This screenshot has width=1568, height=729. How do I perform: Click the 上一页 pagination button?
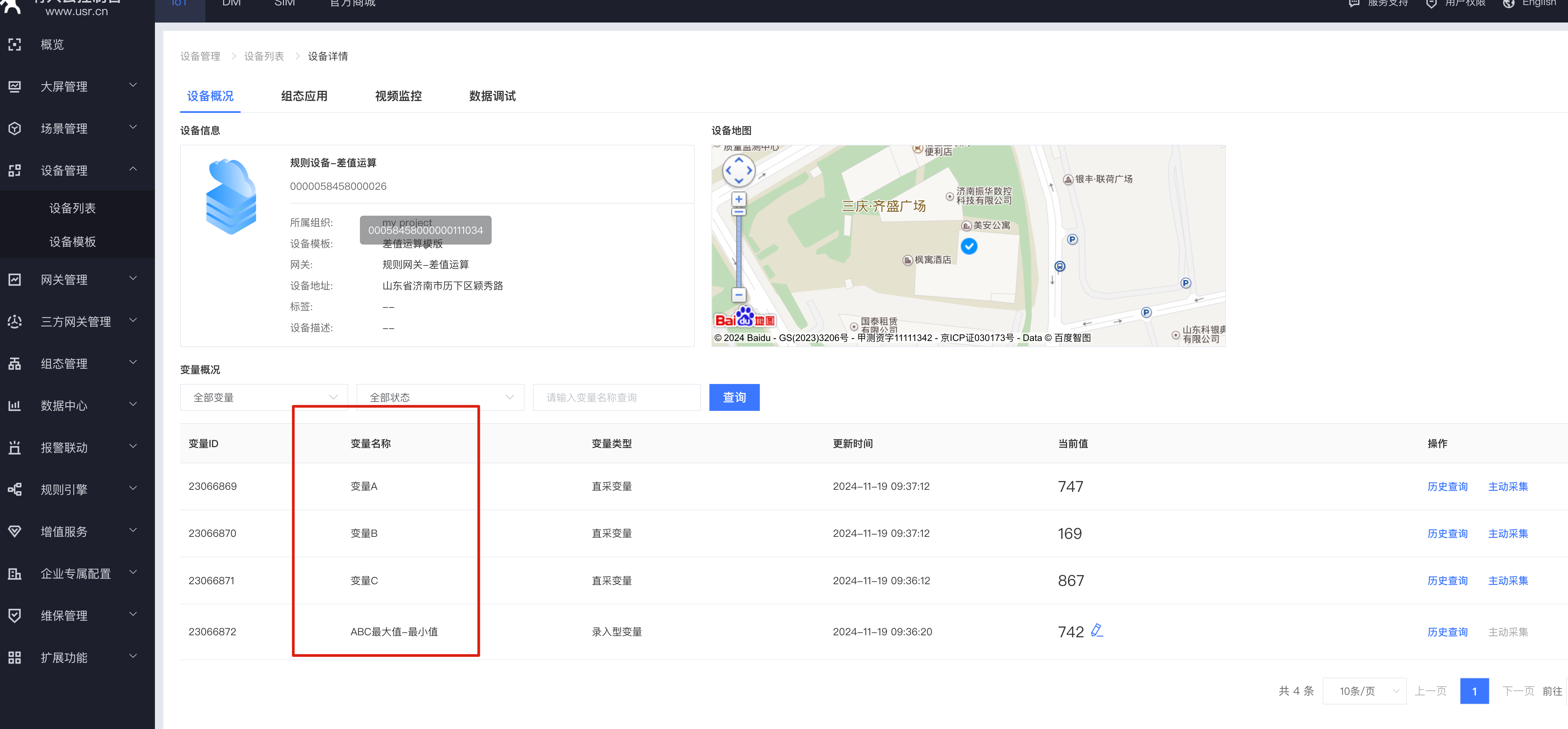(x=1430, y=691)
